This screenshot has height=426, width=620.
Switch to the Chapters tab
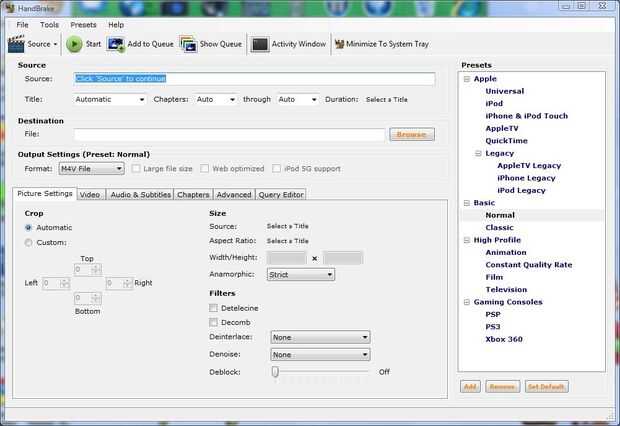coord(193,195)
